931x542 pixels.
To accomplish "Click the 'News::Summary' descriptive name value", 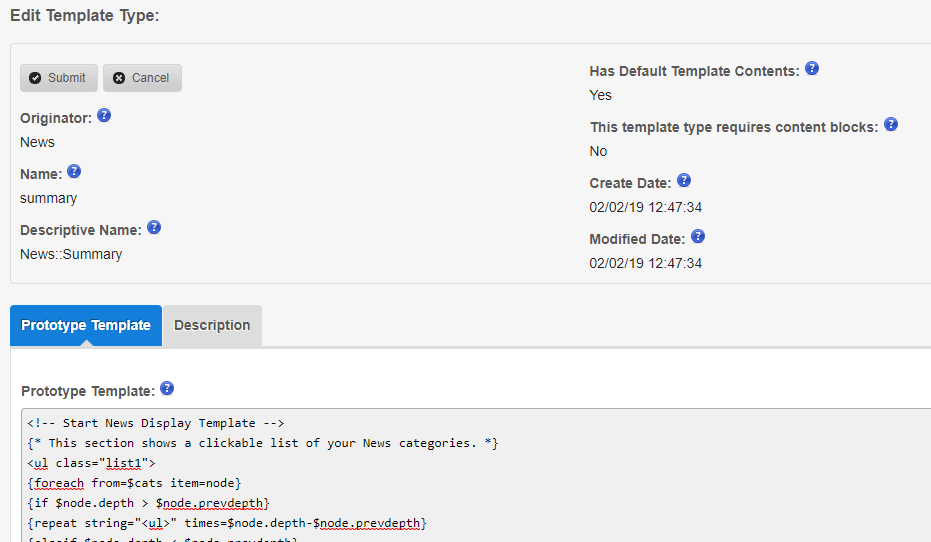I will click(71, 254).
